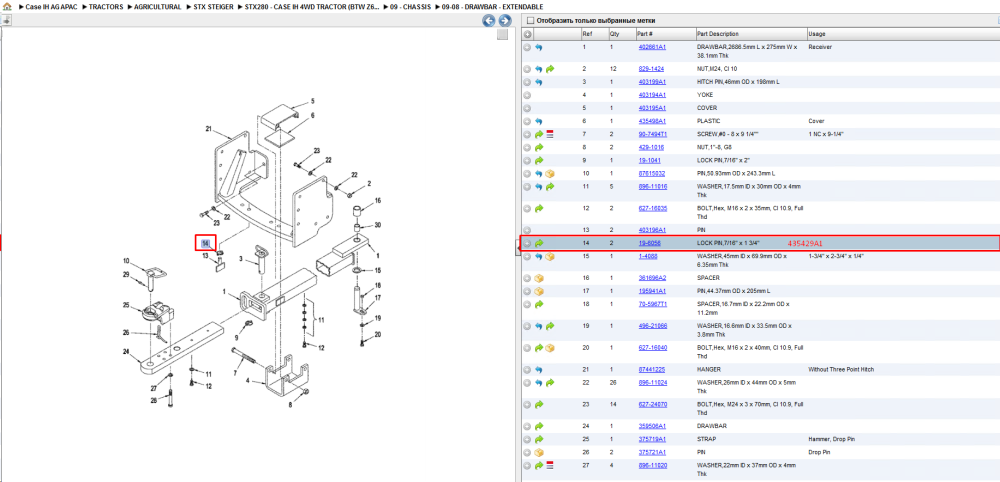The width and height of the screenshot is (1000, 482).
Task: Toggle the round select button for row 4 YOKE
Action: pos(527,95)
